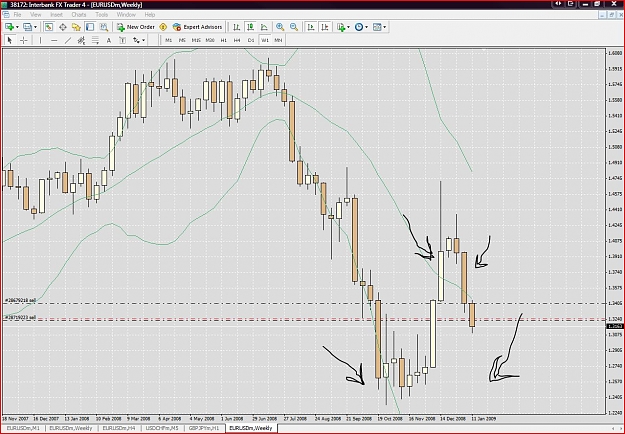
Task: Open a new chart window icon
Action: 9,27
